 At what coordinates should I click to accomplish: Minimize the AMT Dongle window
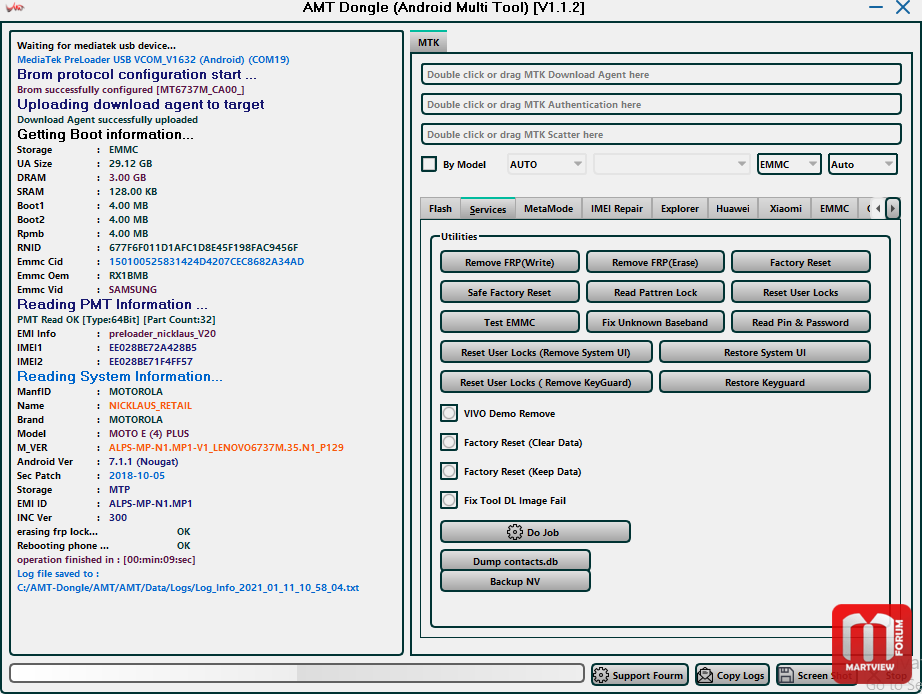tap(876, 8)
